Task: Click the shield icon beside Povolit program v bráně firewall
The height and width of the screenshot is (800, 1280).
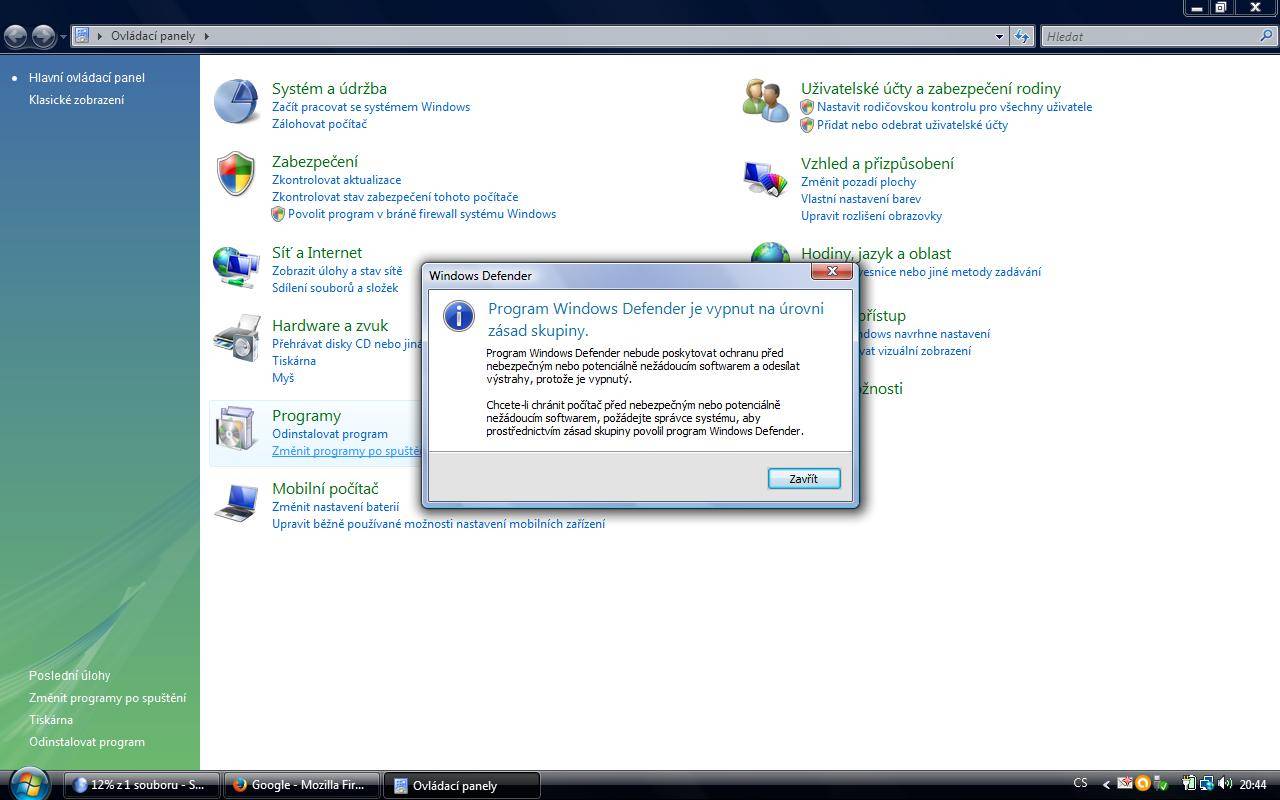Action: (x=278, y=214)
